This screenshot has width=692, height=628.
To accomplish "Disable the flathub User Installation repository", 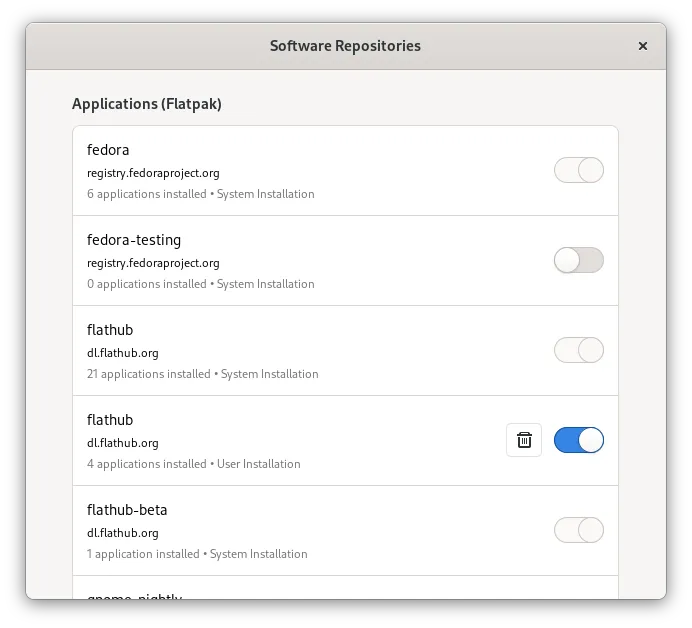I will coord(579,440).
